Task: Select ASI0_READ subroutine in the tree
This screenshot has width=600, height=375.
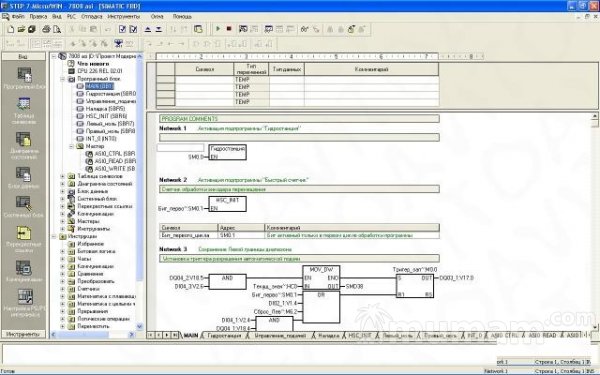Action: (x=114, y=161)
